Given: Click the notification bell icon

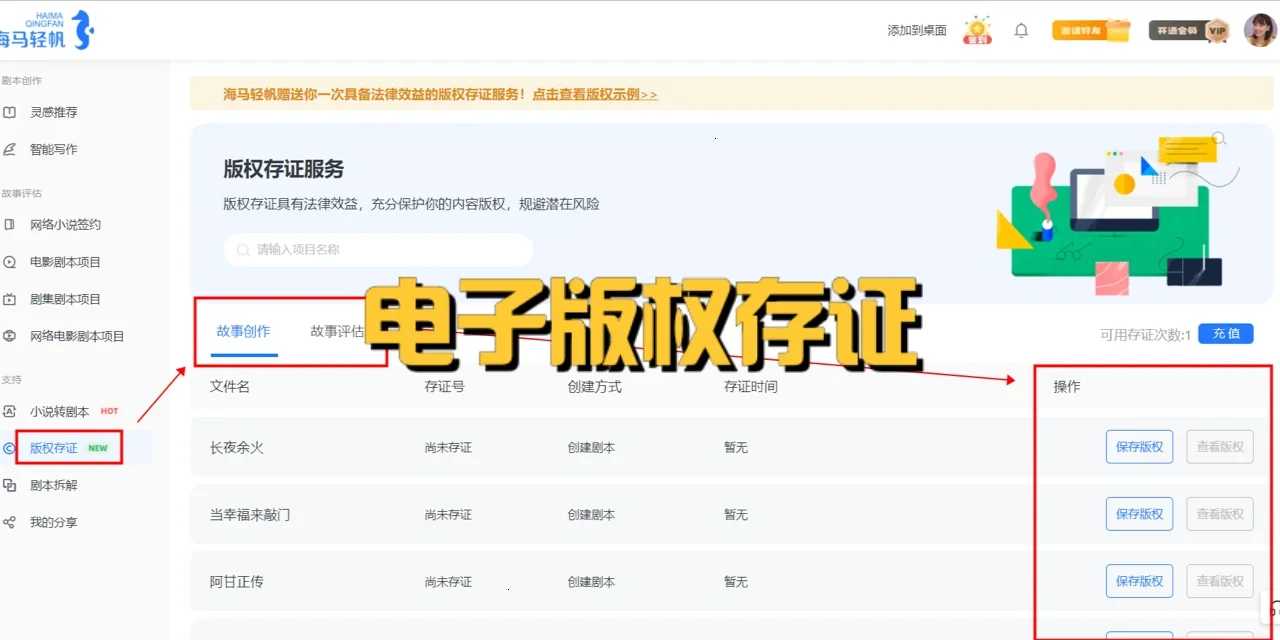Looking at the screenshot, I should pyautogui.click(x=1021, y=30).
